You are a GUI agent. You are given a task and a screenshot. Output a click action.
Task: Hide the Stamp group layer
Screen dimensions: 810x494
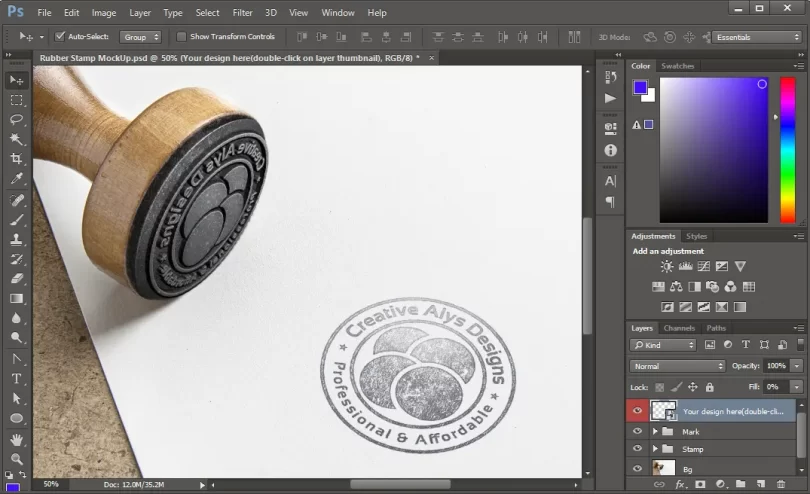coord(637,449)
